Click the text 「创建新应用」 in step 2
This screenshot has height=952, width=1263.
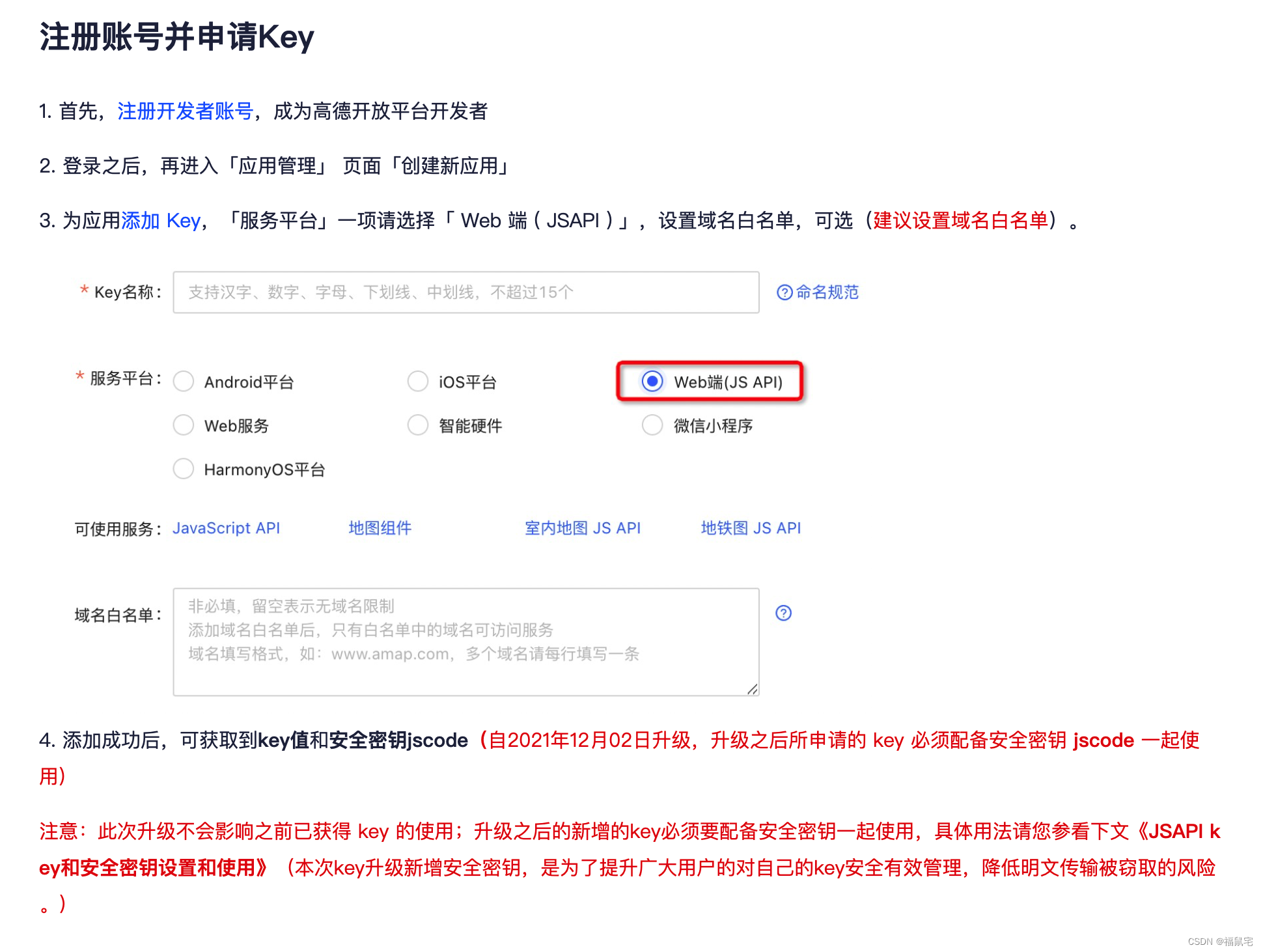click(x=449, y=166)
